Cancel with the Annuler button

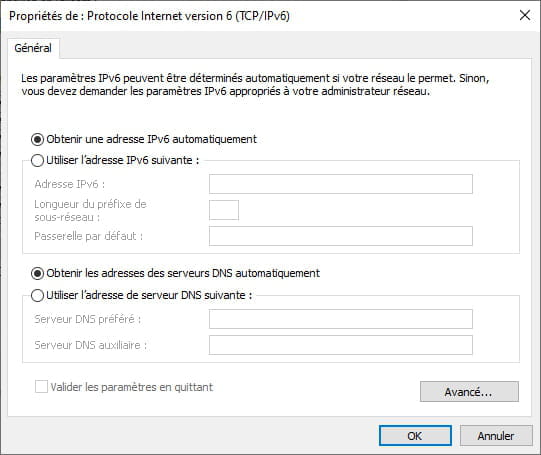click(496, 436)
